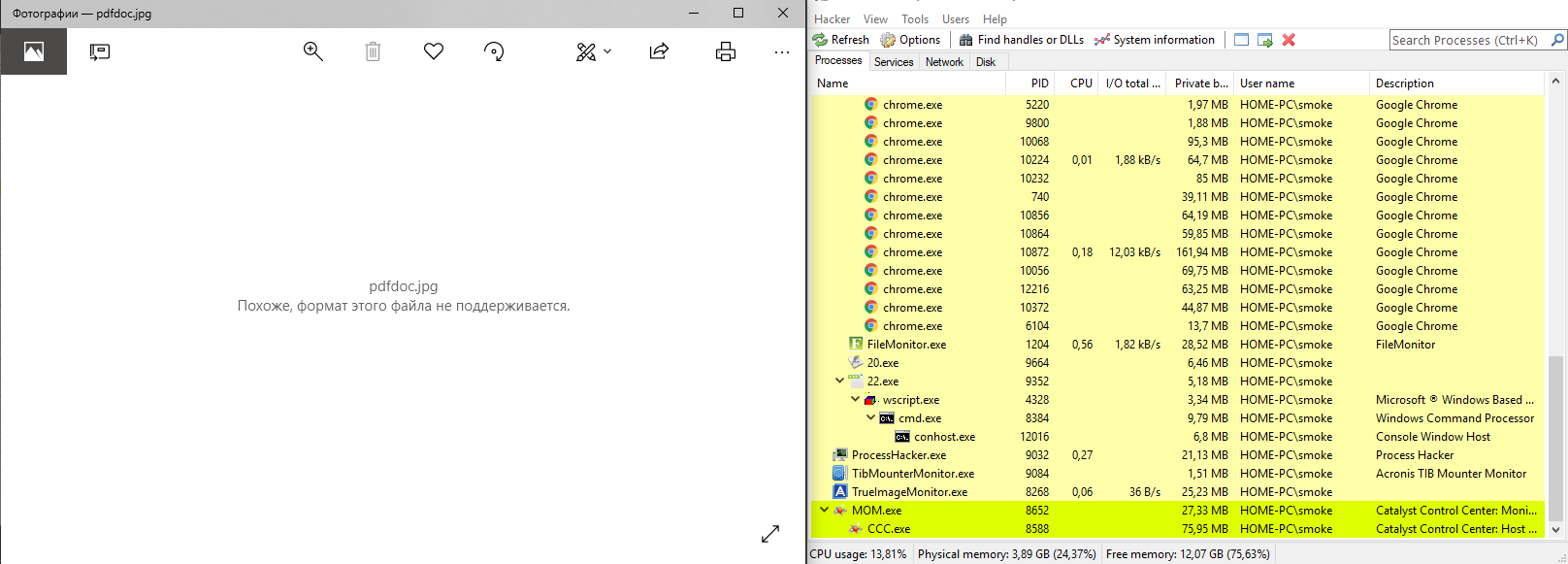Click scrollbar down arrow in process list
The width and height of the screenshot is (1568, 564).
1555,530
